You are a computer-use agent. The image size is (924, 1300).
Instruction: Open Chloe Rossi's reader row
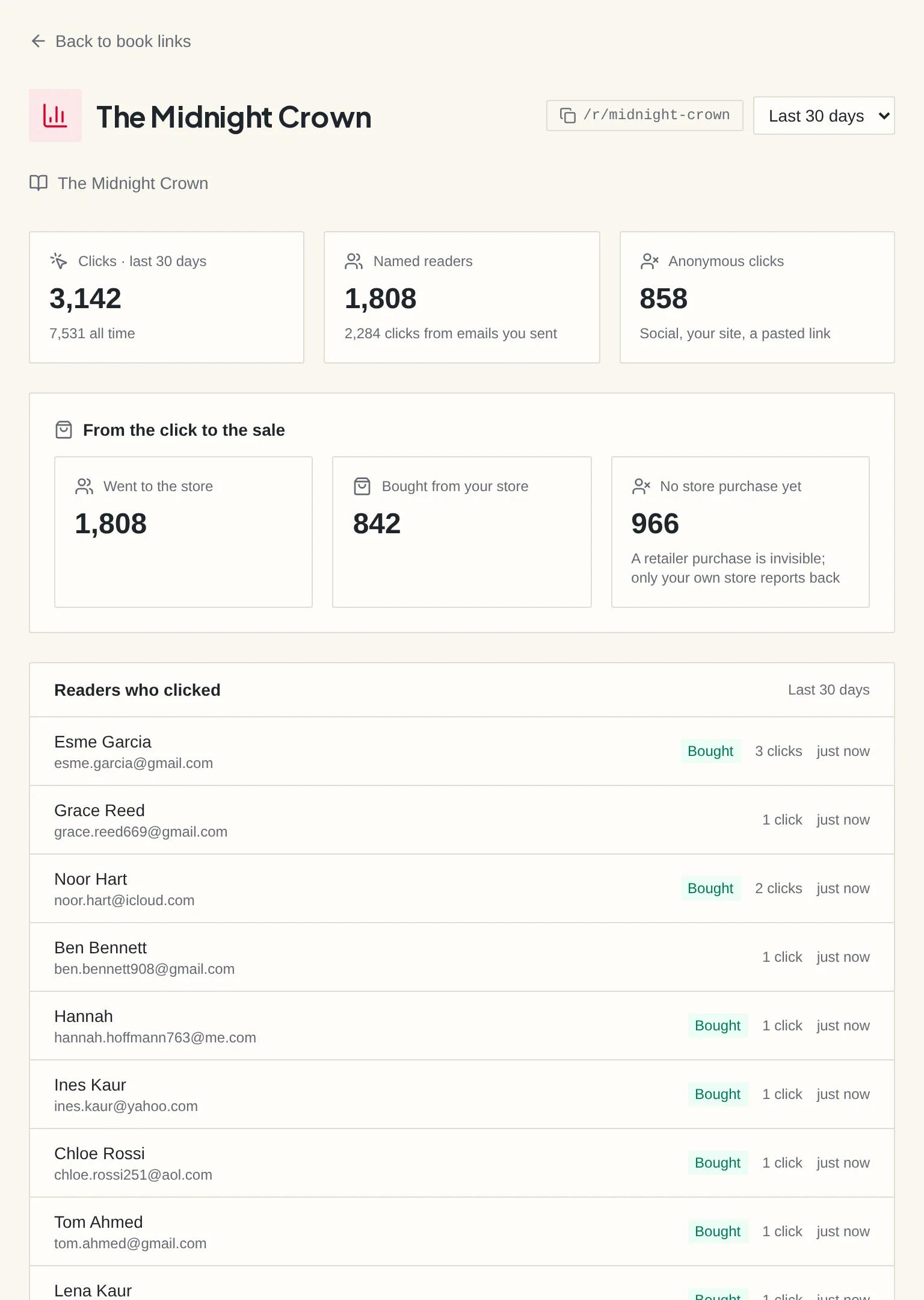tap(462, 1163)
